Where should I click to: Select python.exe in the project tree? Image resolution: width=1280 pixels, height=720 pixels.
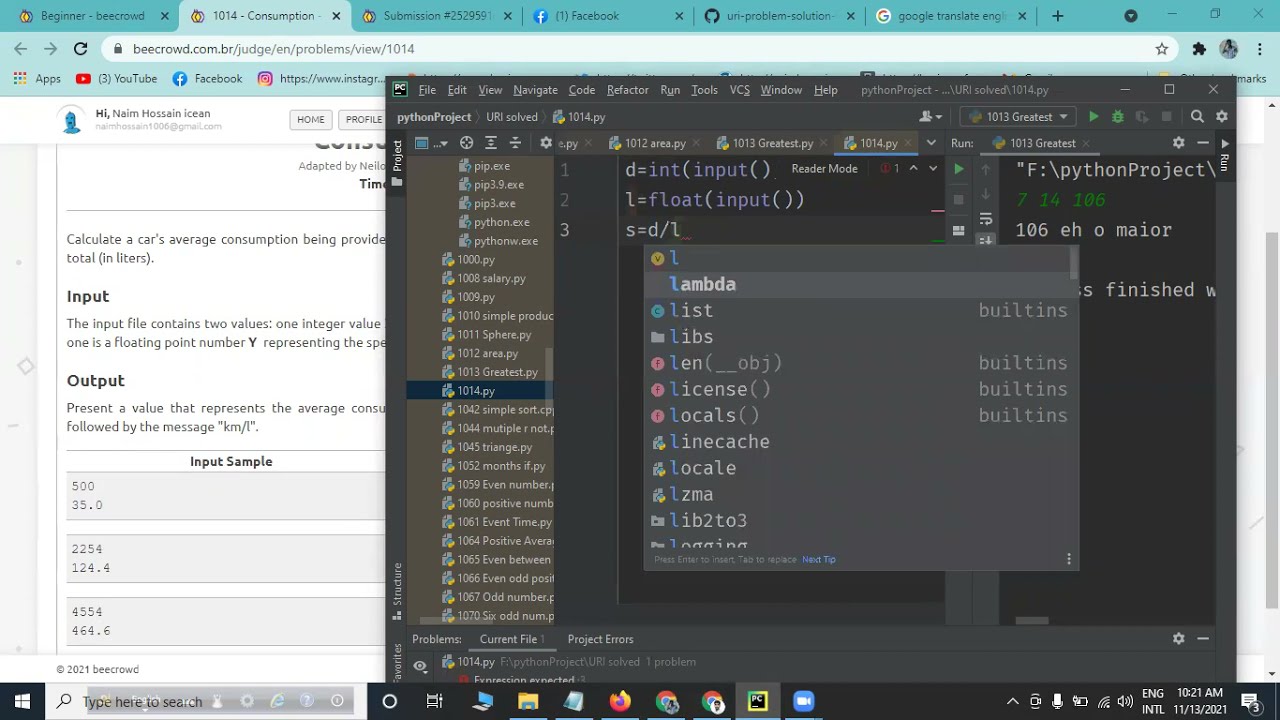[501, 222]
